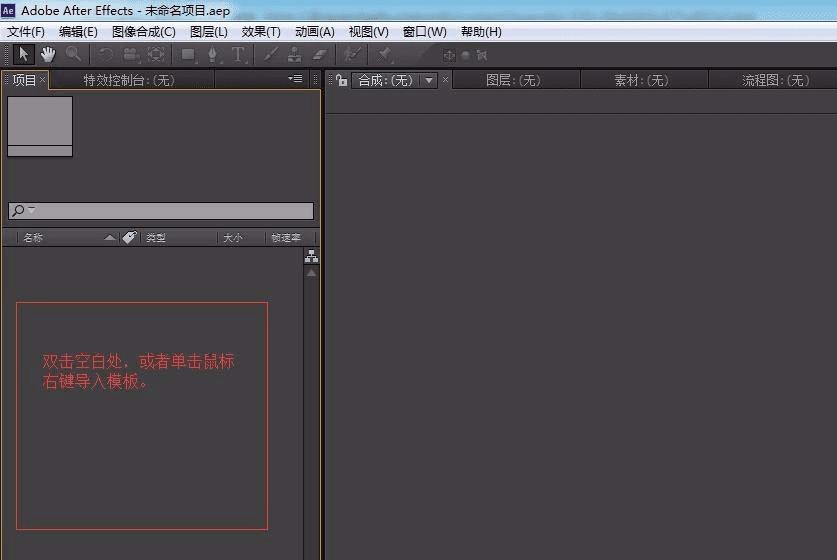Switch to the 特效控制台 tab

(129, 81)
